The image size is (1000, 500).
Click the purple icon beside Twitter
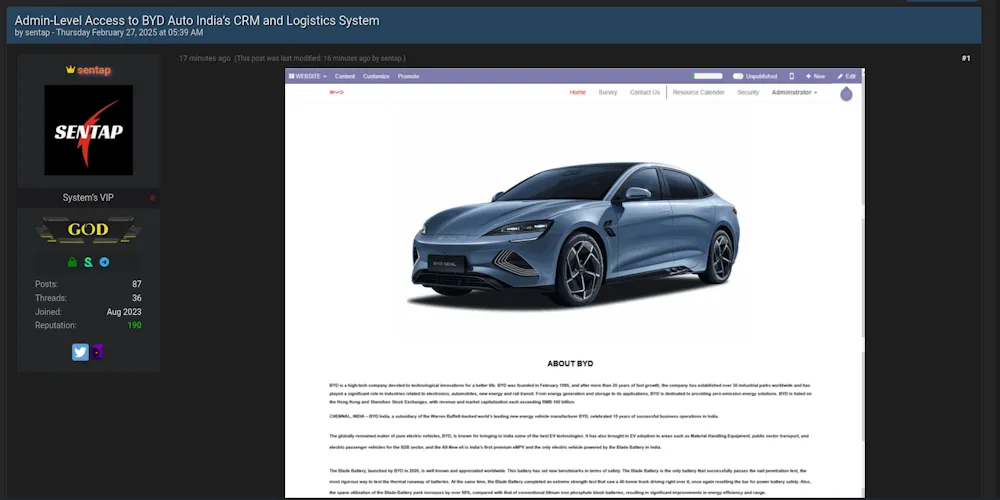[x=97, y=352]
